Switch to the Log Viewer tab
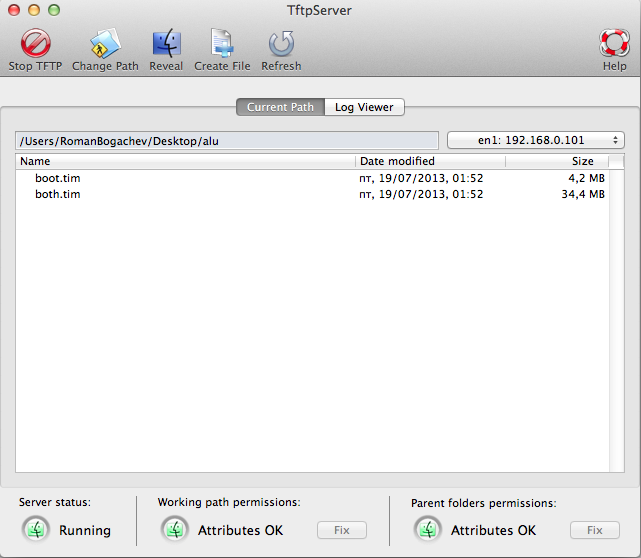 [364, 107]
